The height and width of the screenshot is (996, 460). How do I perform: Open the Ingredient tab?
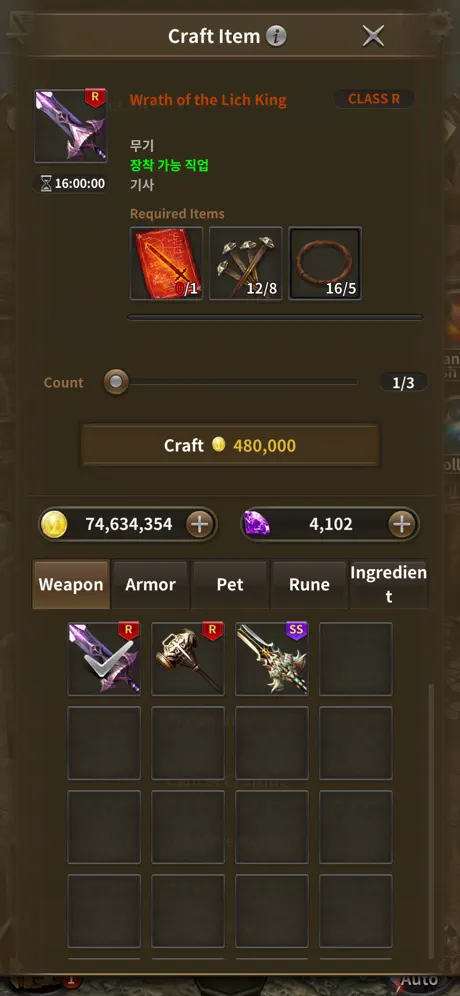pos(389,584)
